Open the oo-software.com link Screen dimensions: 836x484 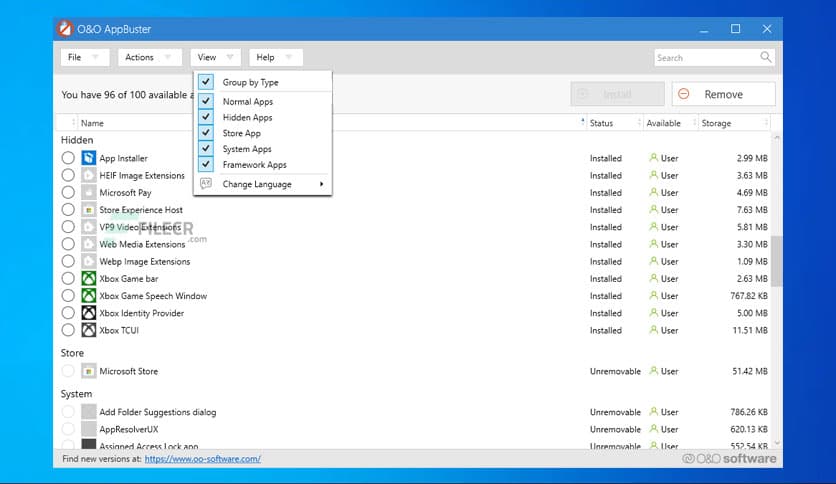(x=203, y=458)
